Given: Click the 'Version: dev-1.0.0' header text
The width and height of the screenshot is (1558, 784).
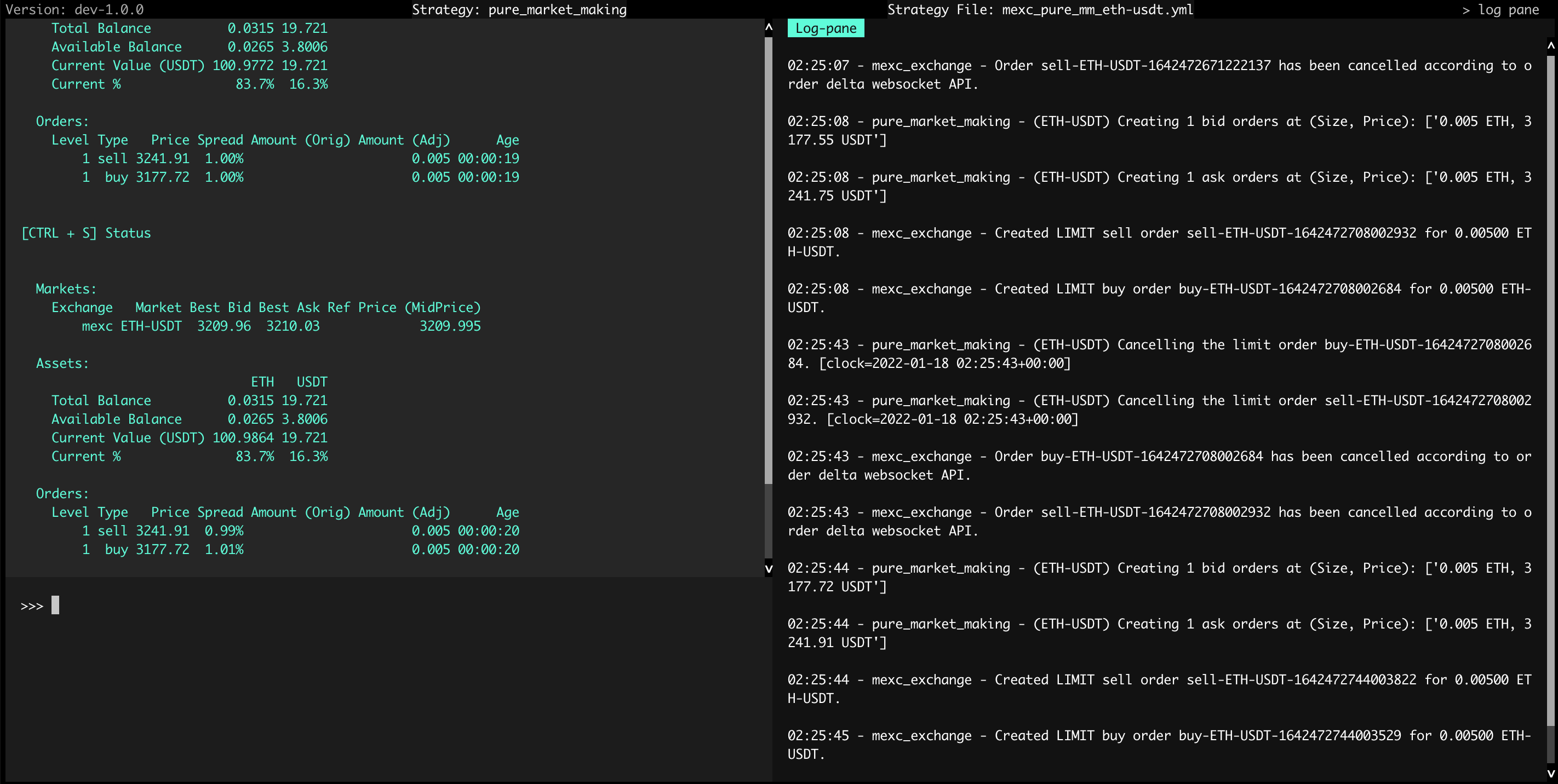Looking at the screenshot, I should (75, 10).
